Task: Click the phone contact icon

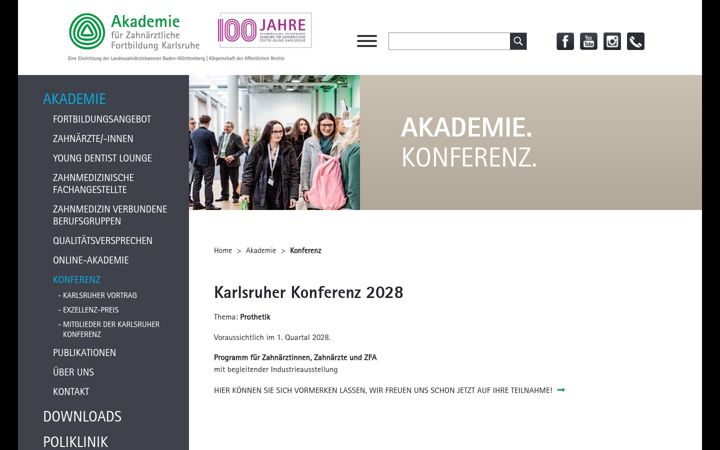Action: [636, 41]
